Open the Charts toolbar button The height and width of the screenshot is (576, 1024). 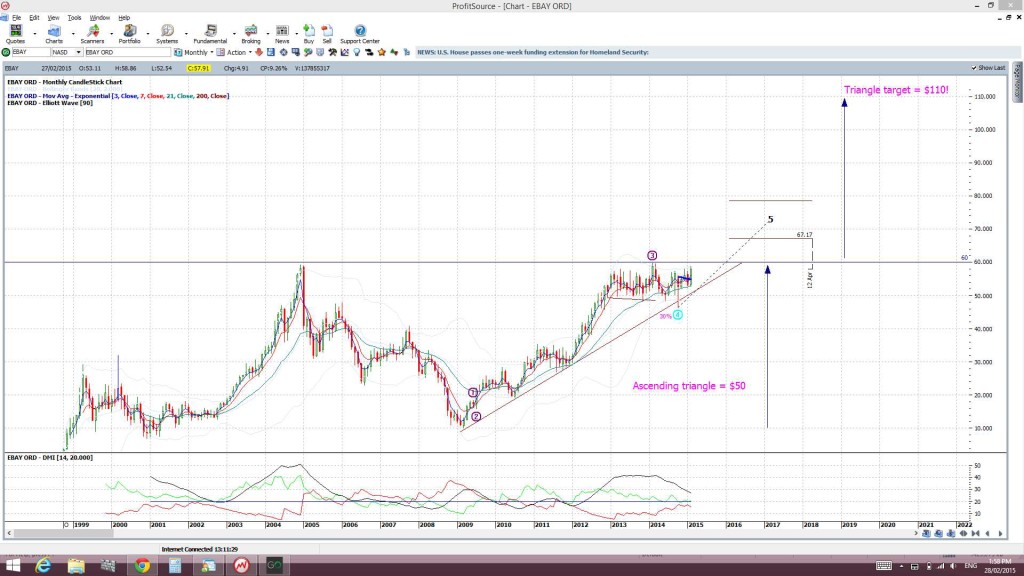pos(54,34)
